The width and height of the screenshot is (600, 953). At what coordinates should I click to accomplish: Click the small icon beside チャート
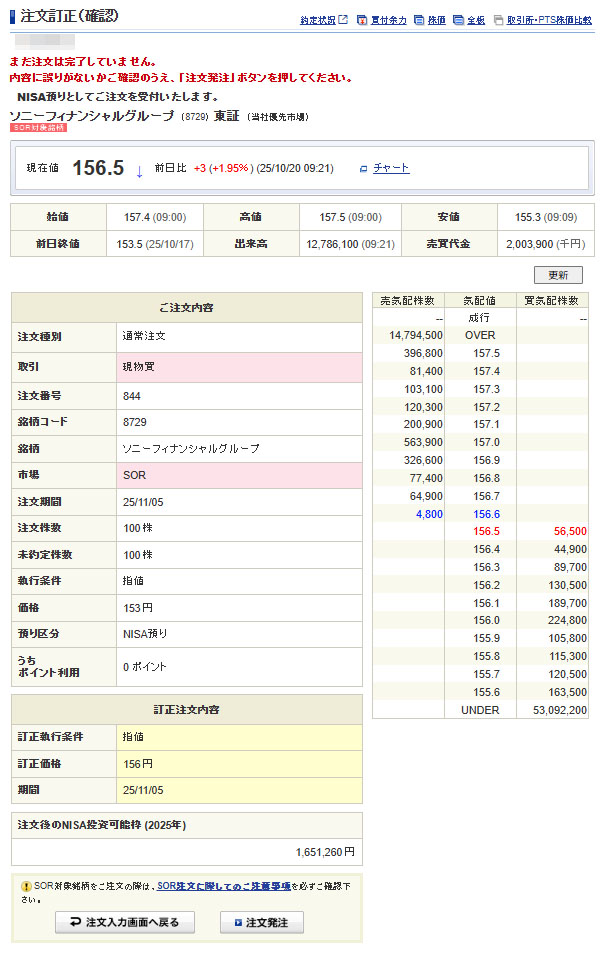[x=363, y=169]
